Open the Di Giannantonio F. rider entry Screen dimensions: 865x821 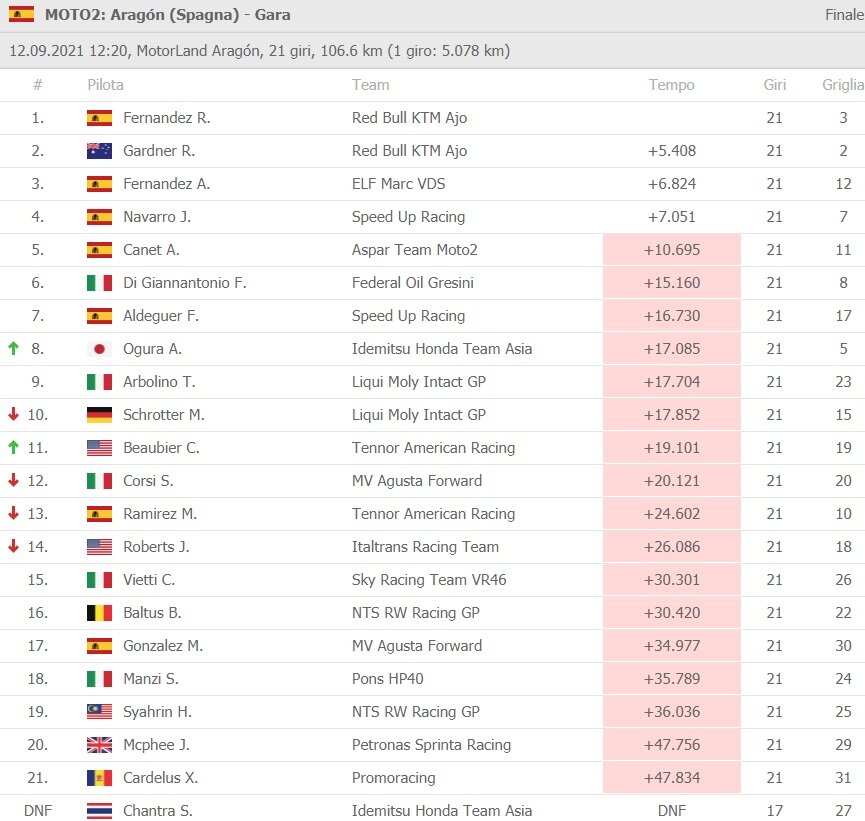click(x=184, y=283)
